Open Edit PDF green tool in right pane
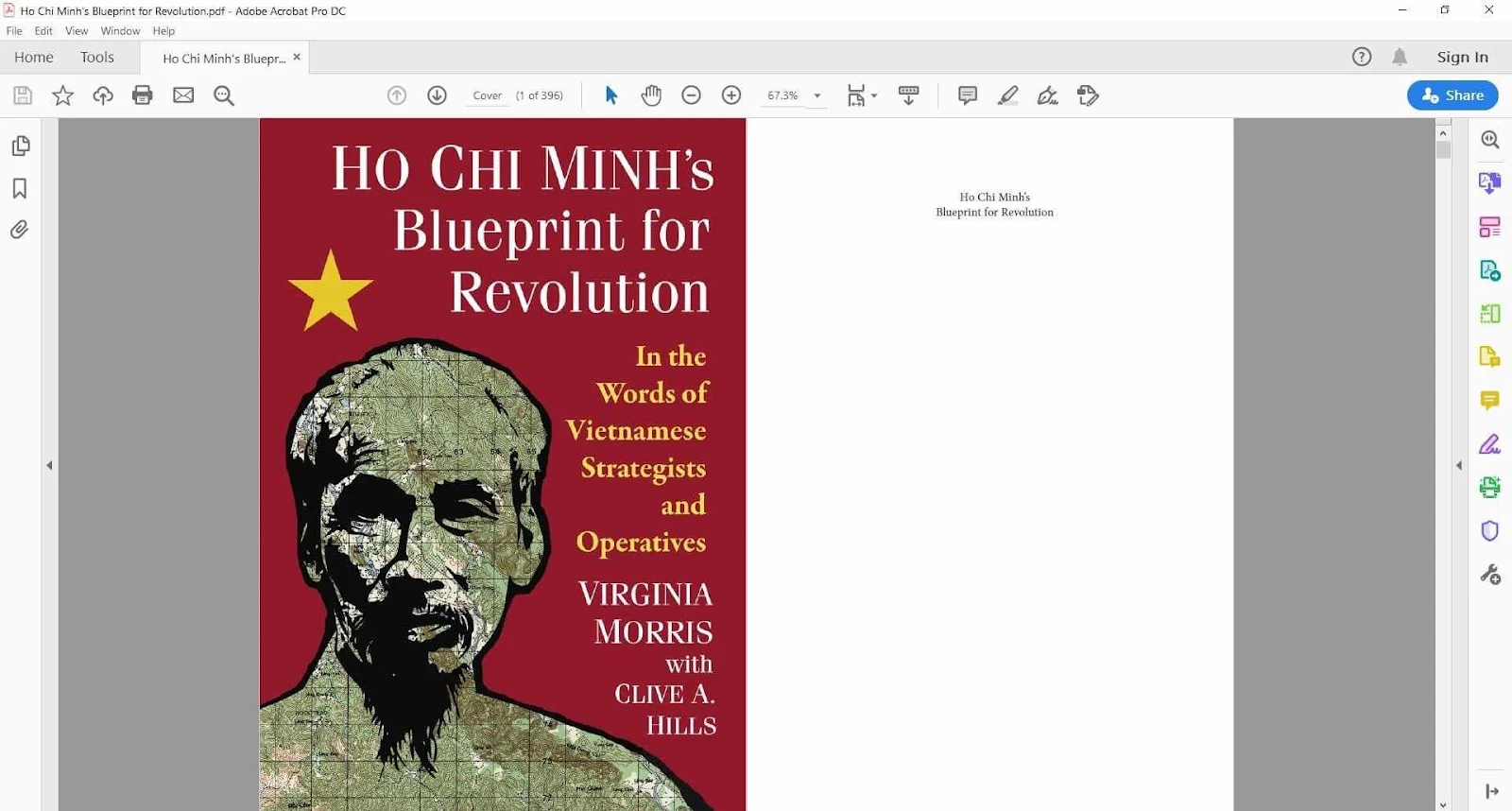1512x811 pixels. tap(1490, 314)
